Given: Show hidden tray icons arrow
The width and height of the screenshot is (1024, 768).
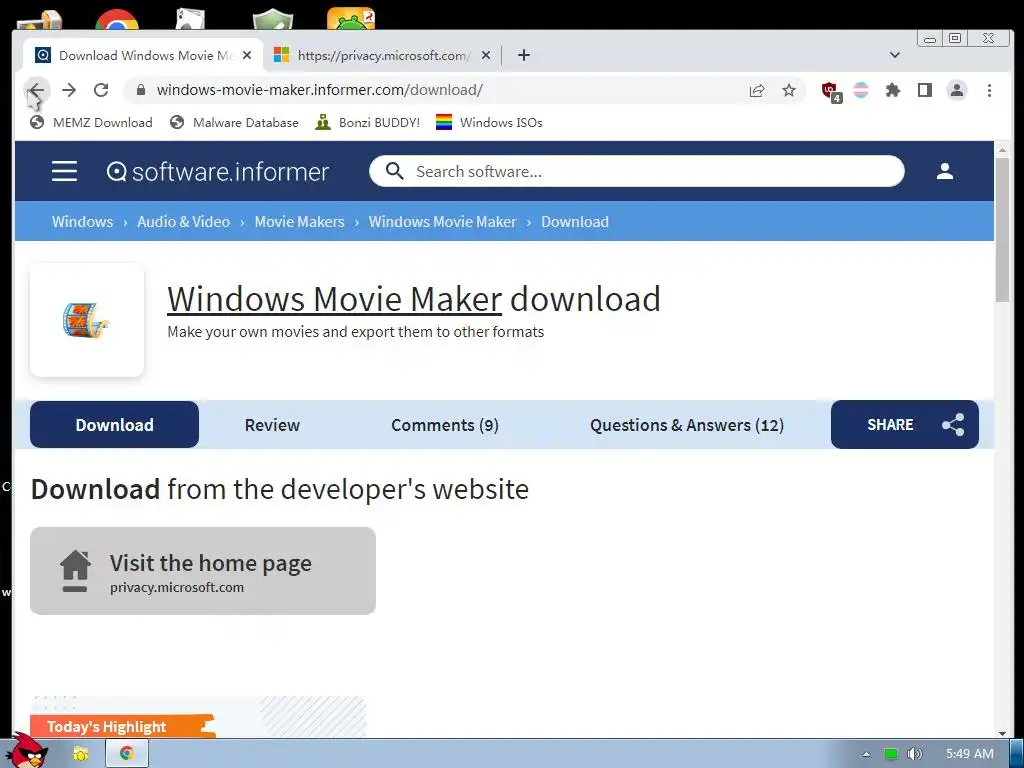Looking at the screenshot, I should point(866,754).
